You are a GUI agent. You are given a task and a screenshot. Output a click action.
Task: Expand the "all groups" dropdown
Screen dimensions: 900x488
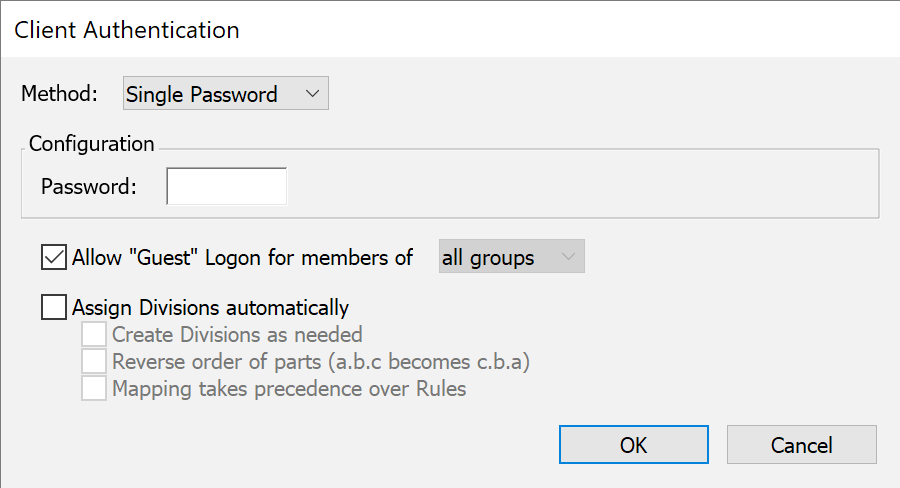coord(511,258)
